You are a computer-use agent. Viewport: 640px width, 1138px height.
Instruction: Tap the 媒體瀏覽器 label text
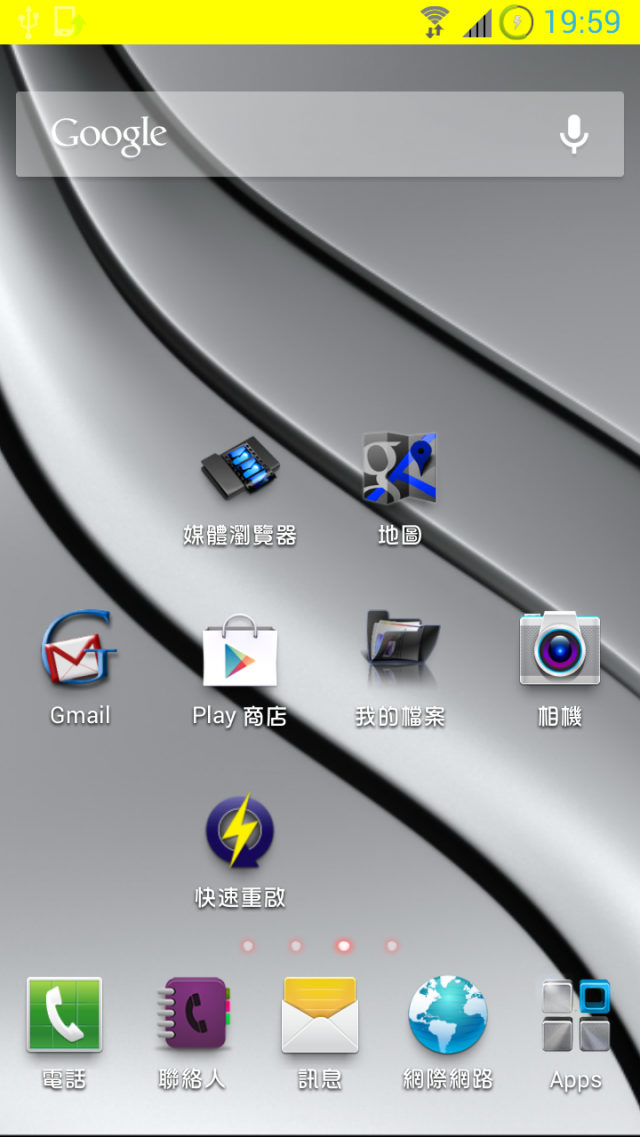point(239,536)
